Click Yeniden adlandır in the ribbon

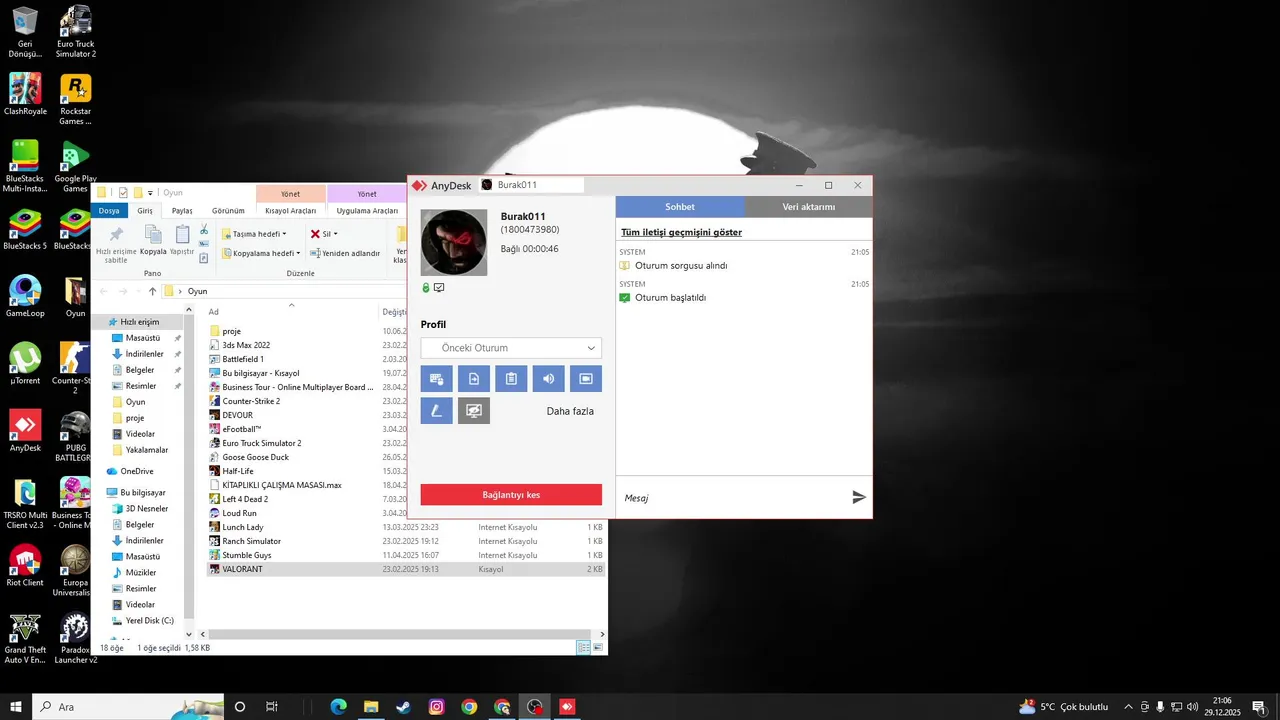[x=345, y=253]
